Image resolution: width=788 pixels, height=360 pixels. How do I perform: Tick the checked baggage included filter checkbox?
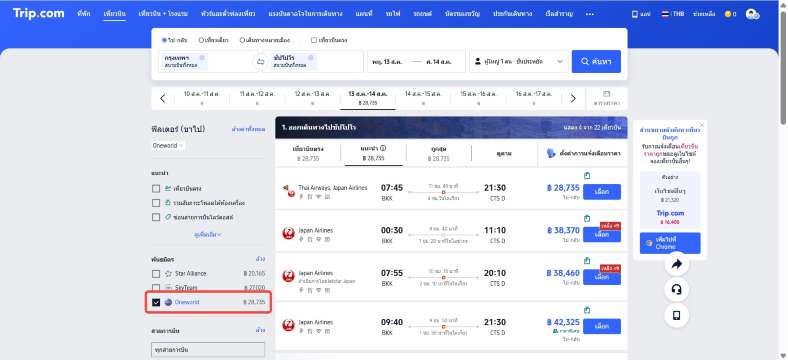tap(156, 203)
